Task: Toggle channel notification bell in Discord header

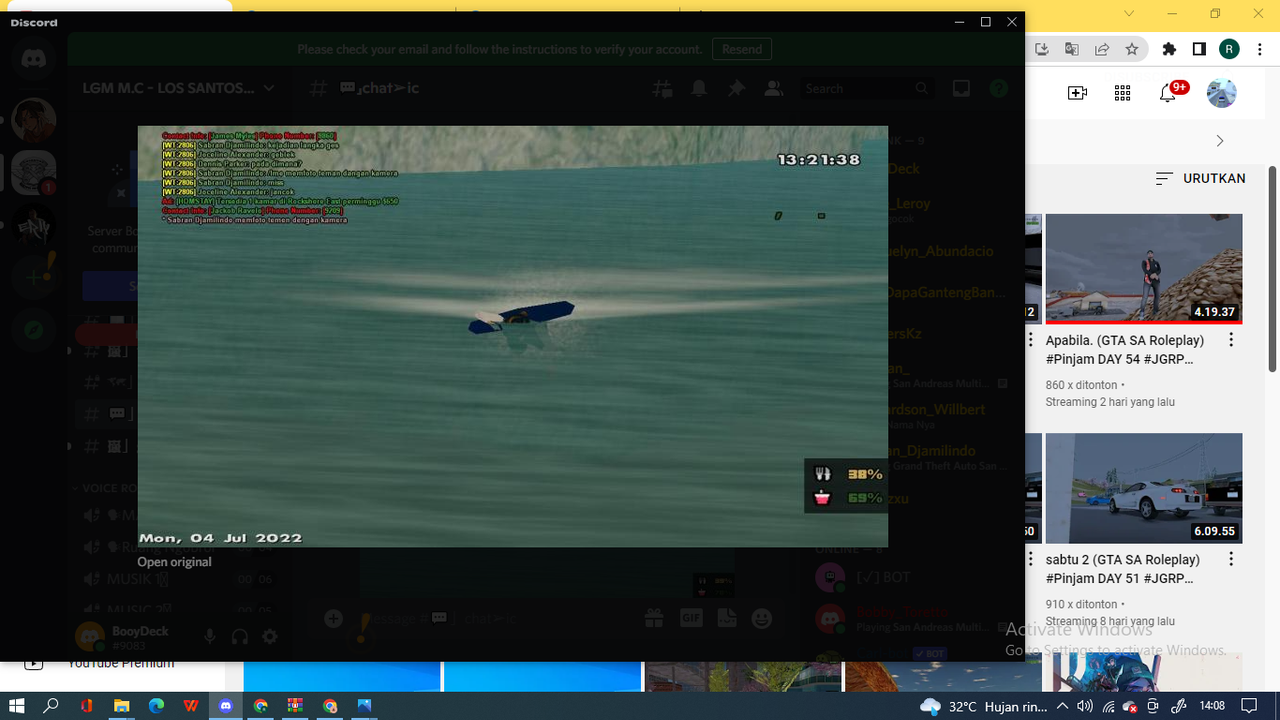Action: [699, 88]
